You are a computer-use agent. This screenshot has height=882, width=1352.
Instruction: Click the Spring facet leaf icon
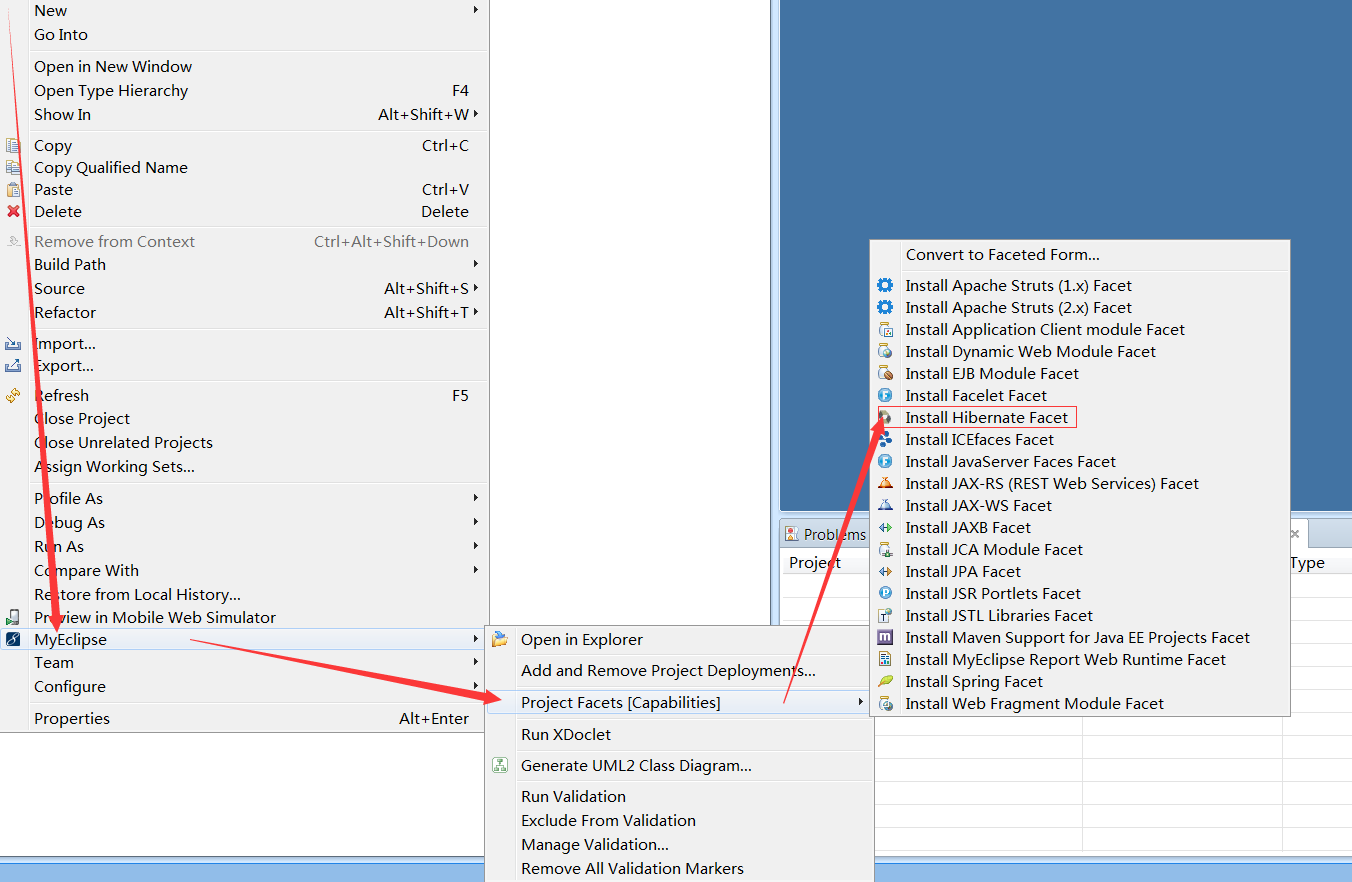point(885,681)
